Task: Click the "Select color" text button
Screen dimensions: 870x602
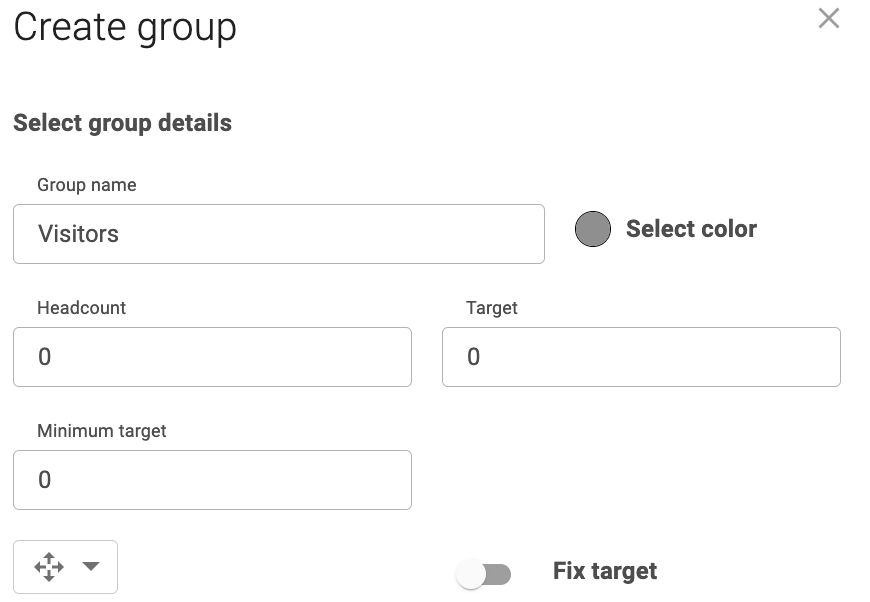Action: click(691, 229)
